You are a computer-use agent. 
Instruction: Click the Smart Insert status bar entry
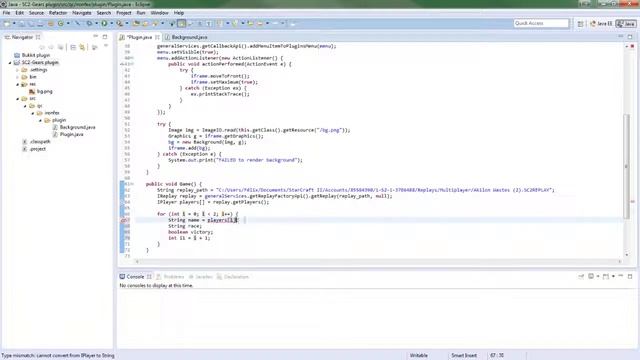(x=464, y=356)
